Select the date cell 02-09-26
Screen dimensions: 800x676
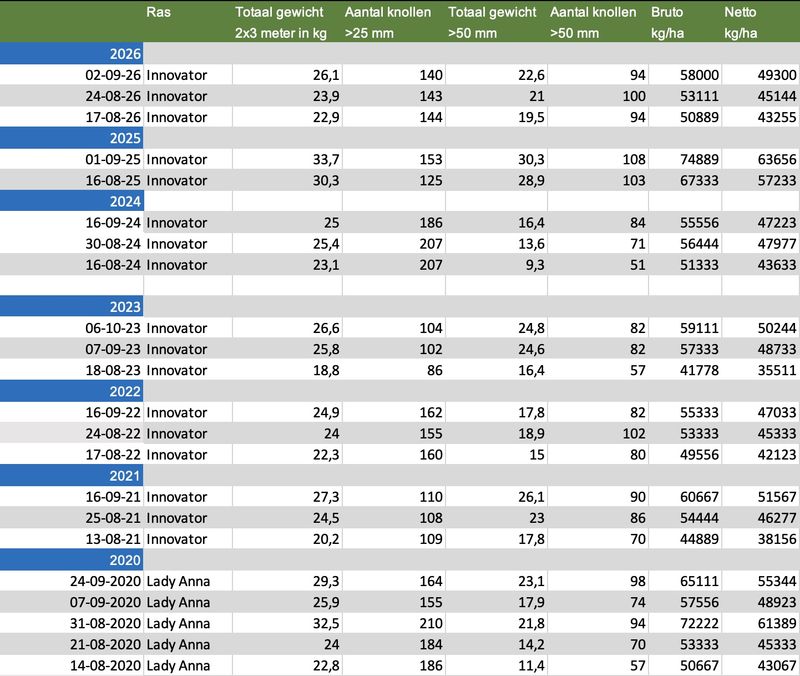113,75
